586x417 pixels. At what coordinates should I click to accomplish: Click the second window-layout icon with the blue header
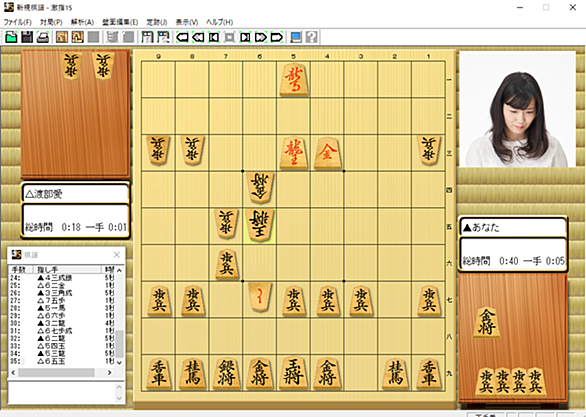tap(163, 37)
